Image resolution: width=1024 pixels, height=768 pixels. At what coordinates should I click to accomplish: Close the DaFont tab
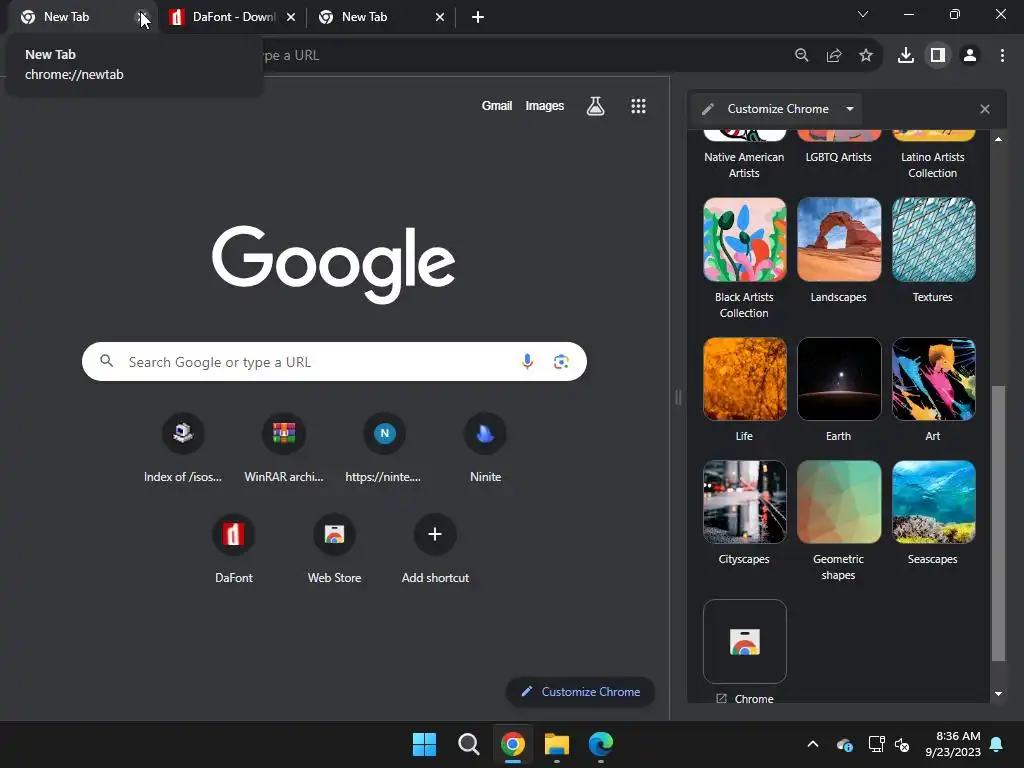(291, 17)
